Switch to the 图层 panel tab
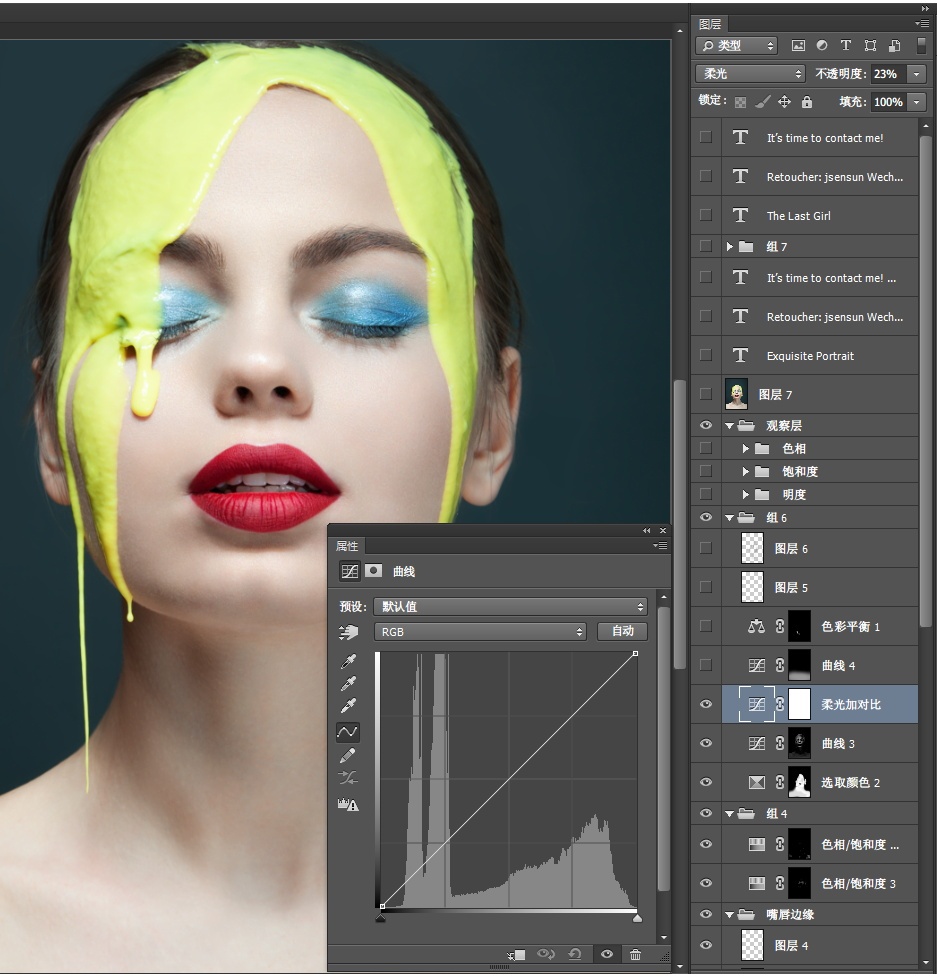Screen dimensions: 937x976 coord(710,24)
